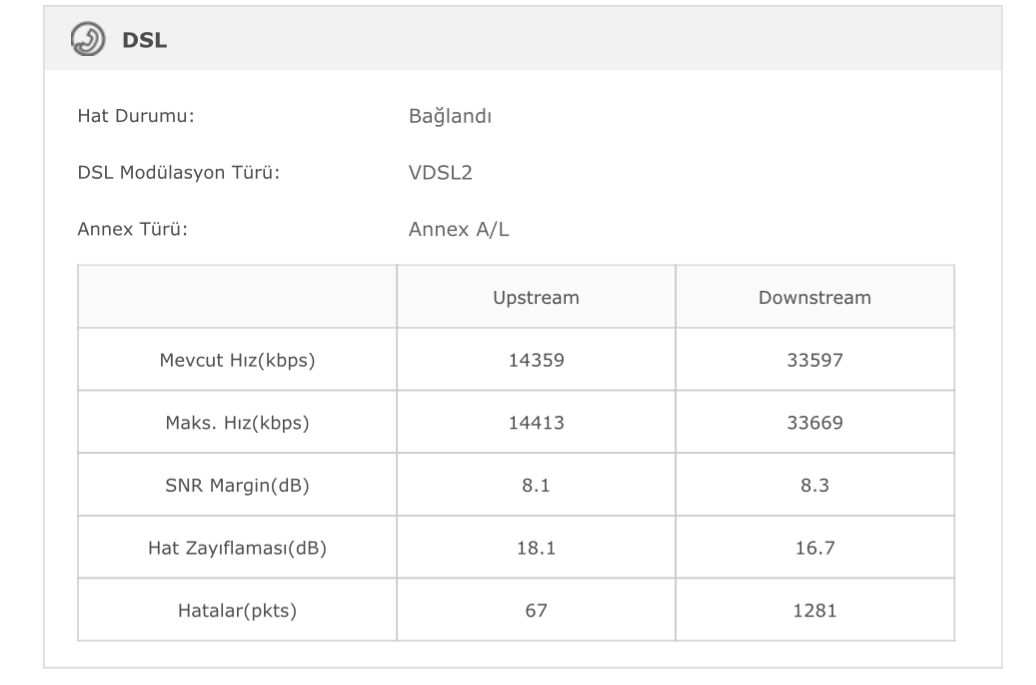This screenshot has height=685, width=1036.
Task: Click the Downstream column header
Action: click(x=814, y=297)
